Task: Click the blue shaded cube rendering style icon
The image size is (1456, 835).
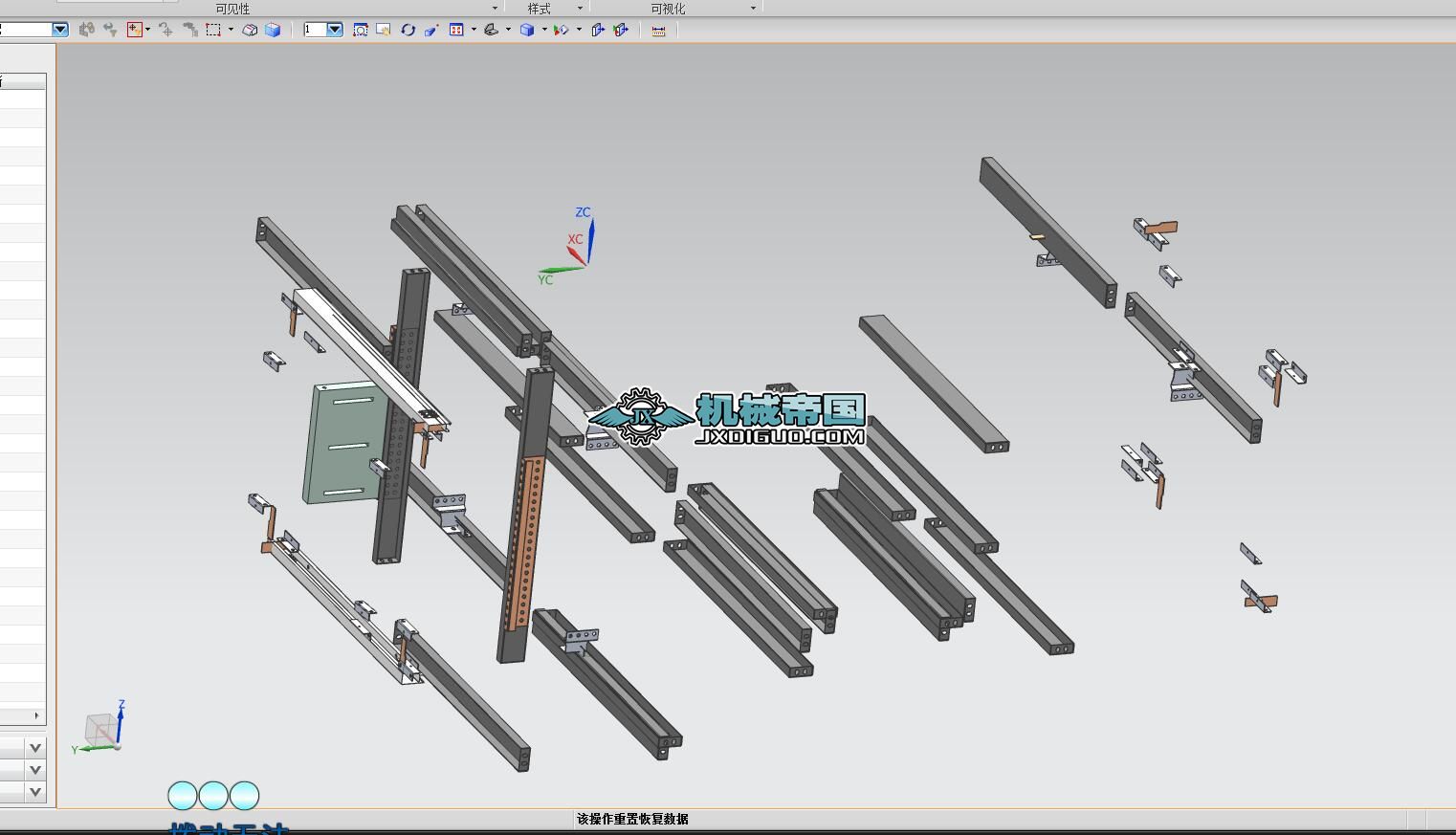Action: point(526,30)
